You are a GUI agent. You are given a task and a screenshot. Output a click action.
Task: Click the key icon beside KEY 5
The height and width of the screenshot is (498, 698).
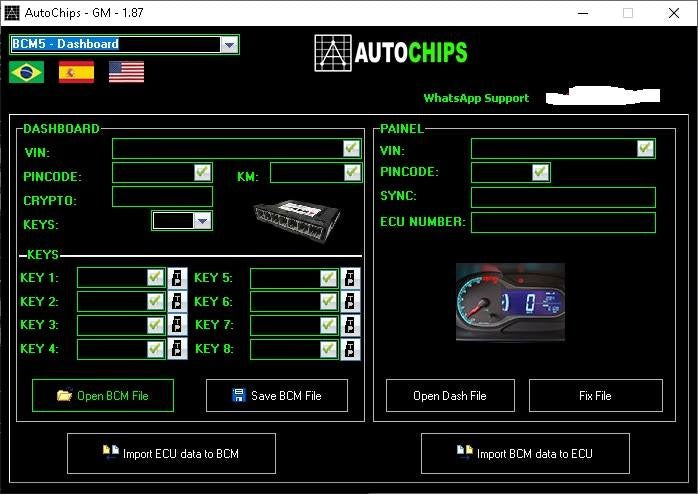pyautogui.click(x=350, y=278)
